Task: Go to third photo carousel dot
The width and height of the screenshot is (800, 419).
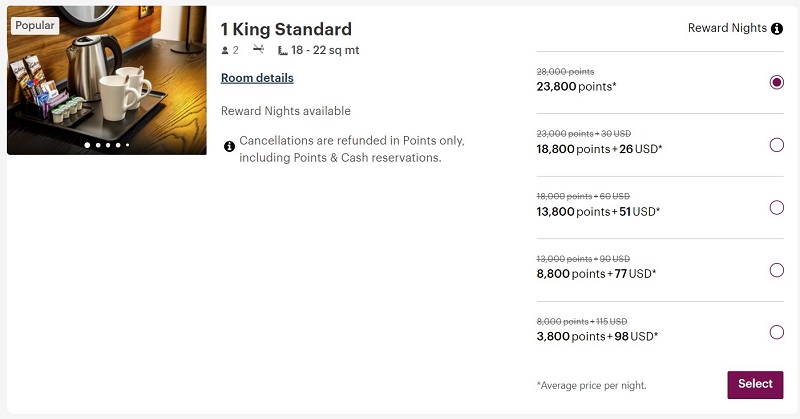Action: click(x=108, y=145)
